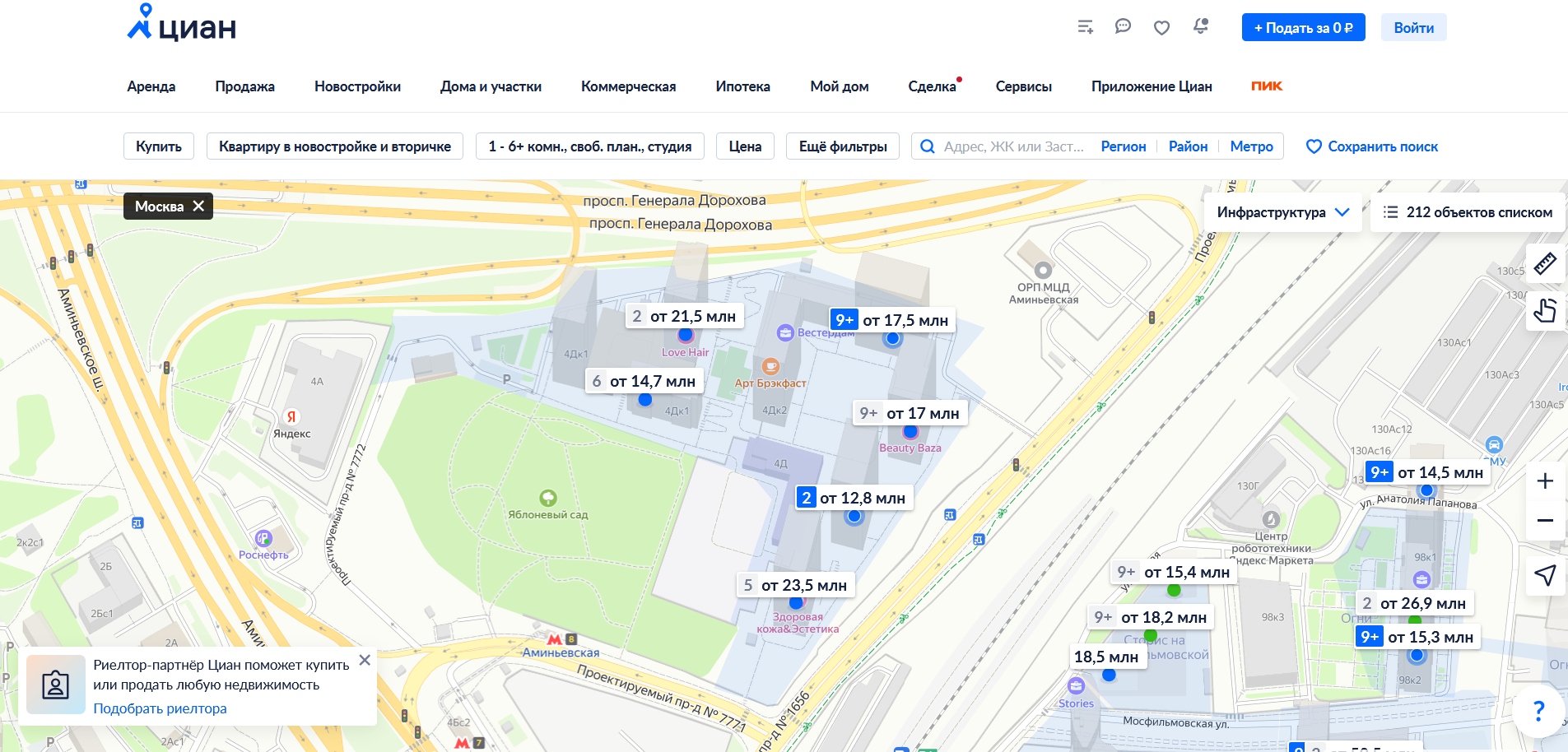Open map marker от 17,5 млн
Viewport: 1568px width, 752px height.
pos(891,320)
